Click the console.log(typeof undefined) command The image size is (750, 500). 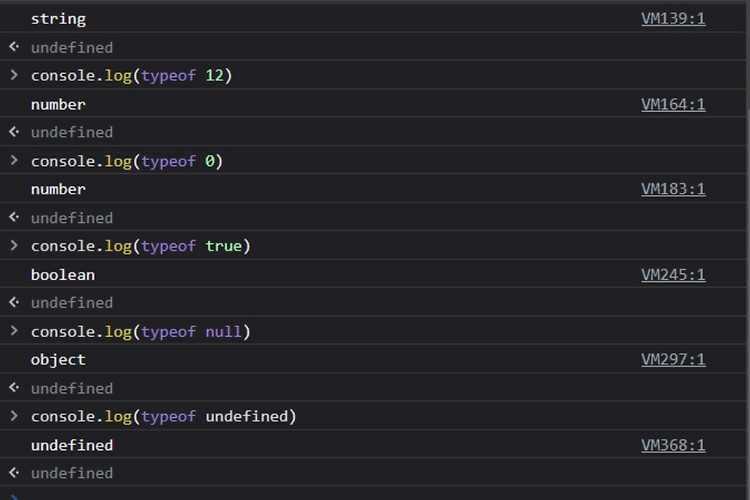pyautogui.click(x=164, y=417)
